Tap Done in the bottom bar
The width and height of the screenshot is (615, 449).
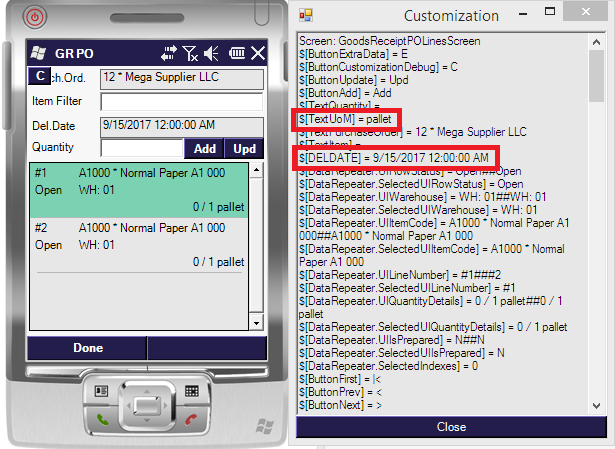87,348
